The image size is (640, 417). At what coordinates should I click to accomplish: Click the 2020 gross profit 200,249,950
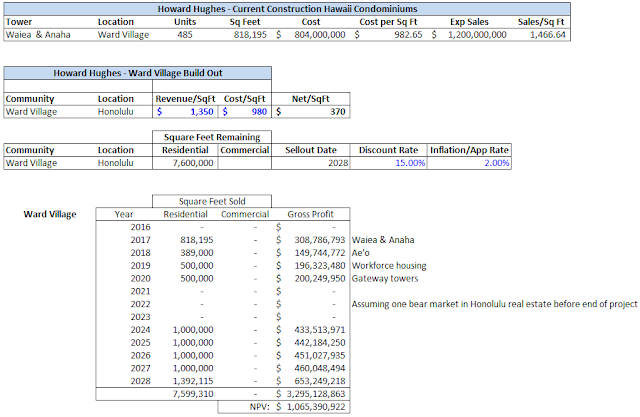[x=320, y=278]
